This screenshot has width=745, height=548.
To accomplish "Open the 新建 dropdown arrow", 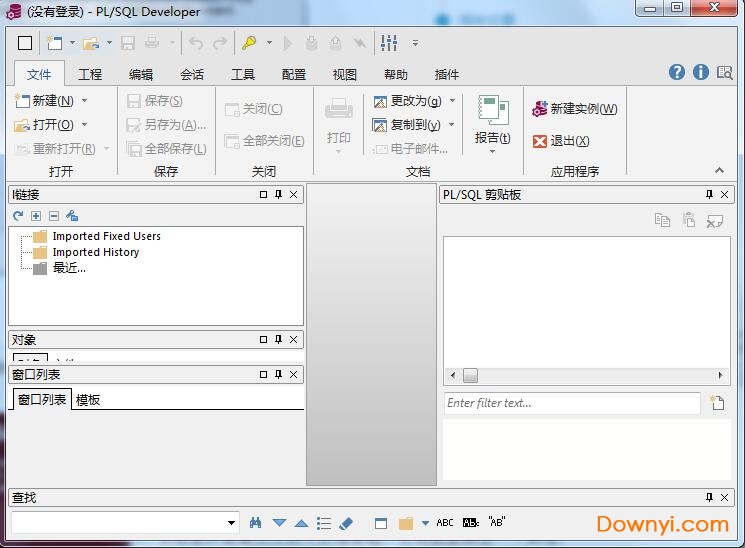I will (84, 101).
